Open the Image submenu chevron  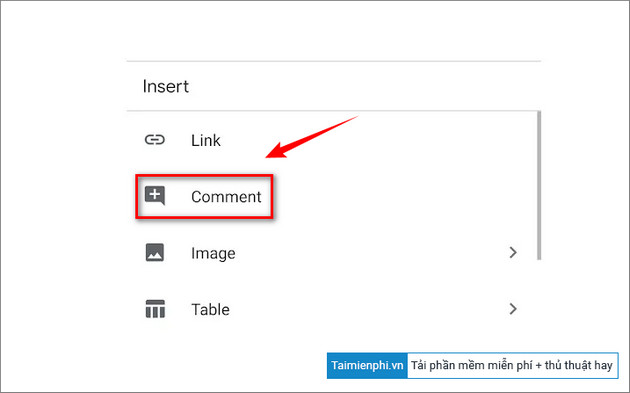[513, 252]
